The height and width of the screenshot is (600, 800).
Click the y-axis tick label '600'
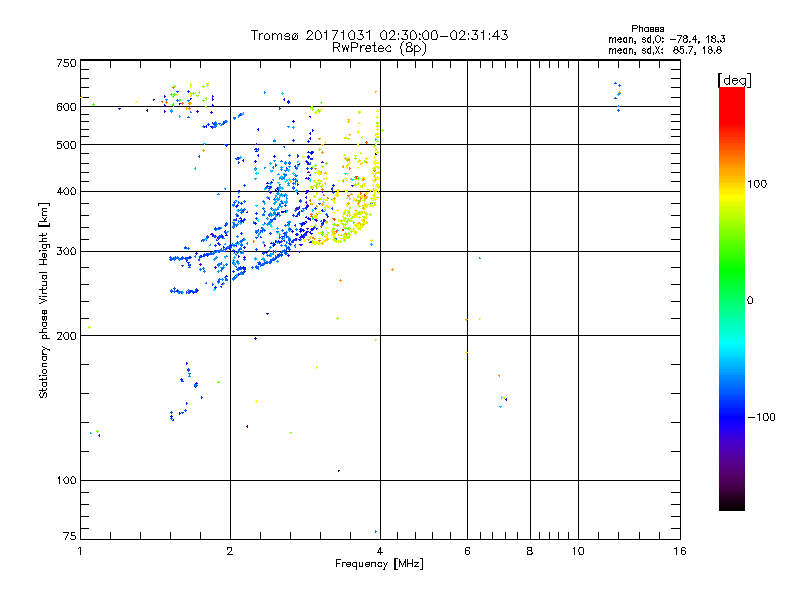click(66, 107)
